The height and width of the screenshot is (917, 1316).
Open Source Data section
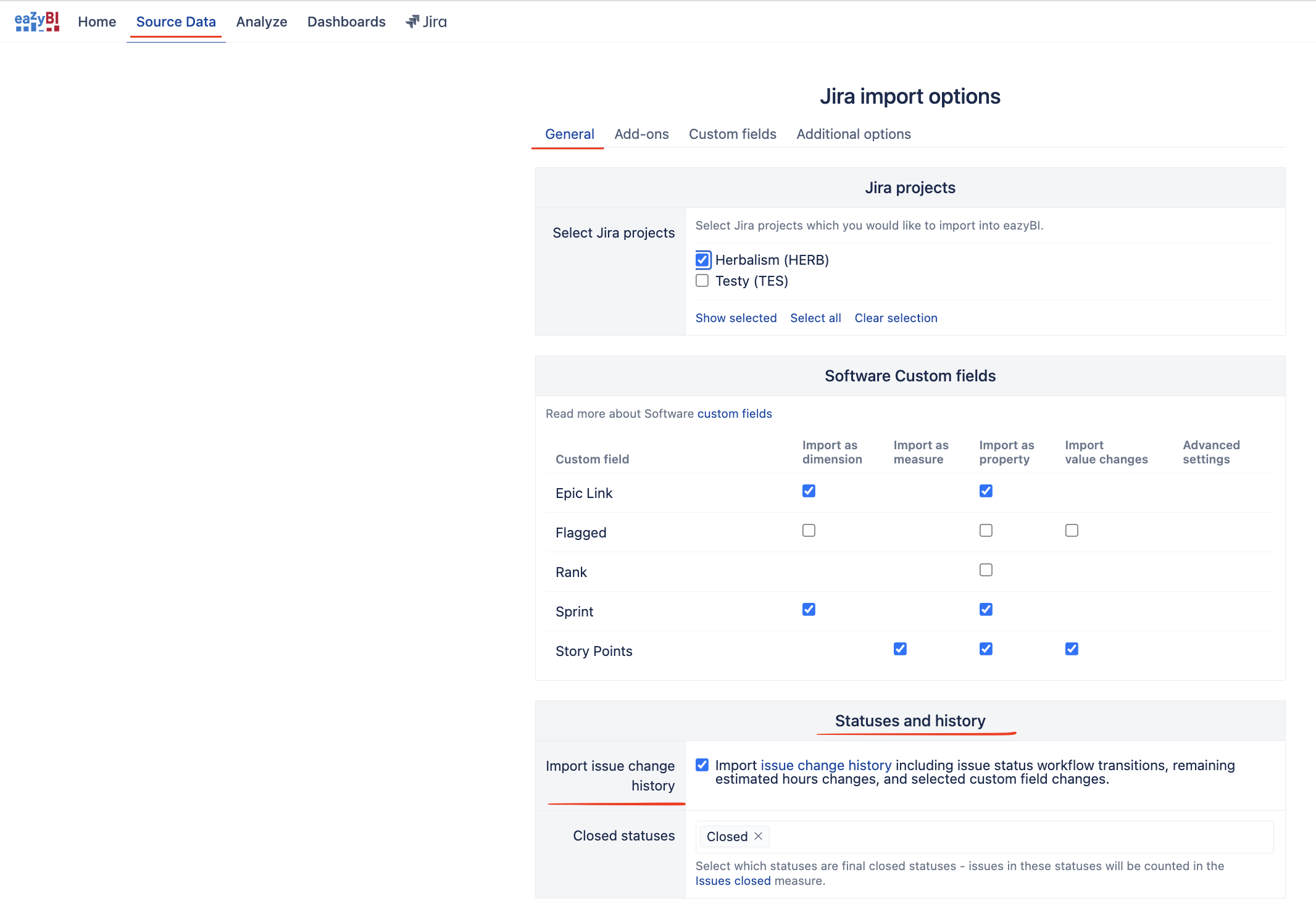coord(176,22)
